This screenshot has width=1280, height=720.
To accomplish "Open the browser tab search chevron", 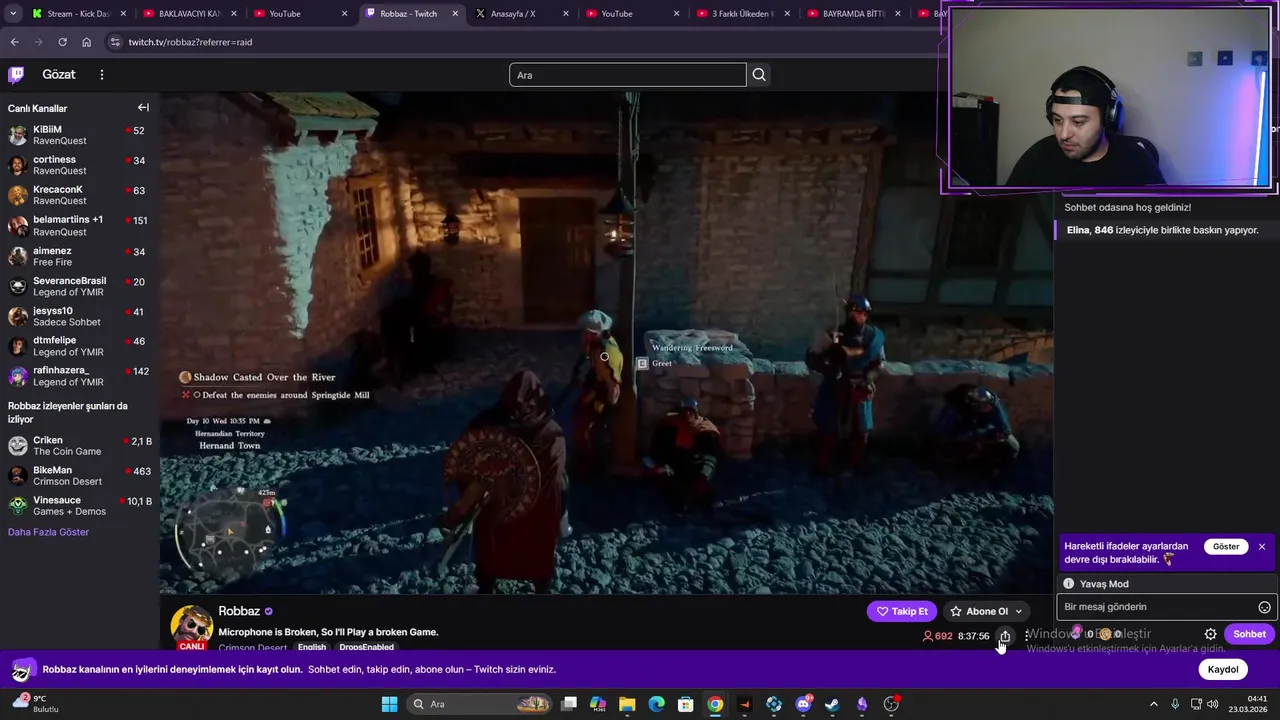I will pyautogui.click(x=12, y=14).
